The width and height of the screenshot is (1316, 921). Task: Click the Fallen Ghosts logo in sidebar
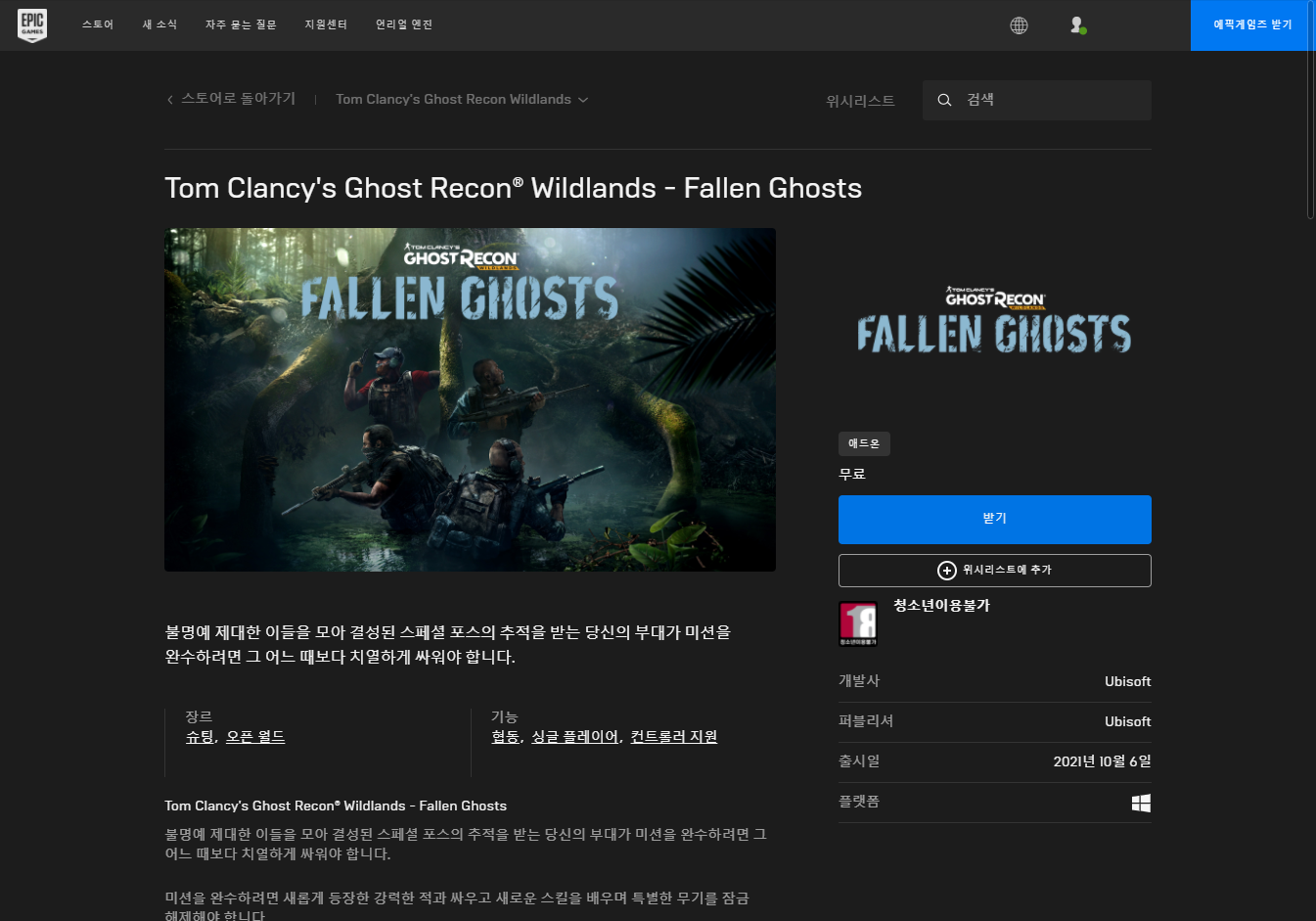pyautogui.click(x=994, y=320)
